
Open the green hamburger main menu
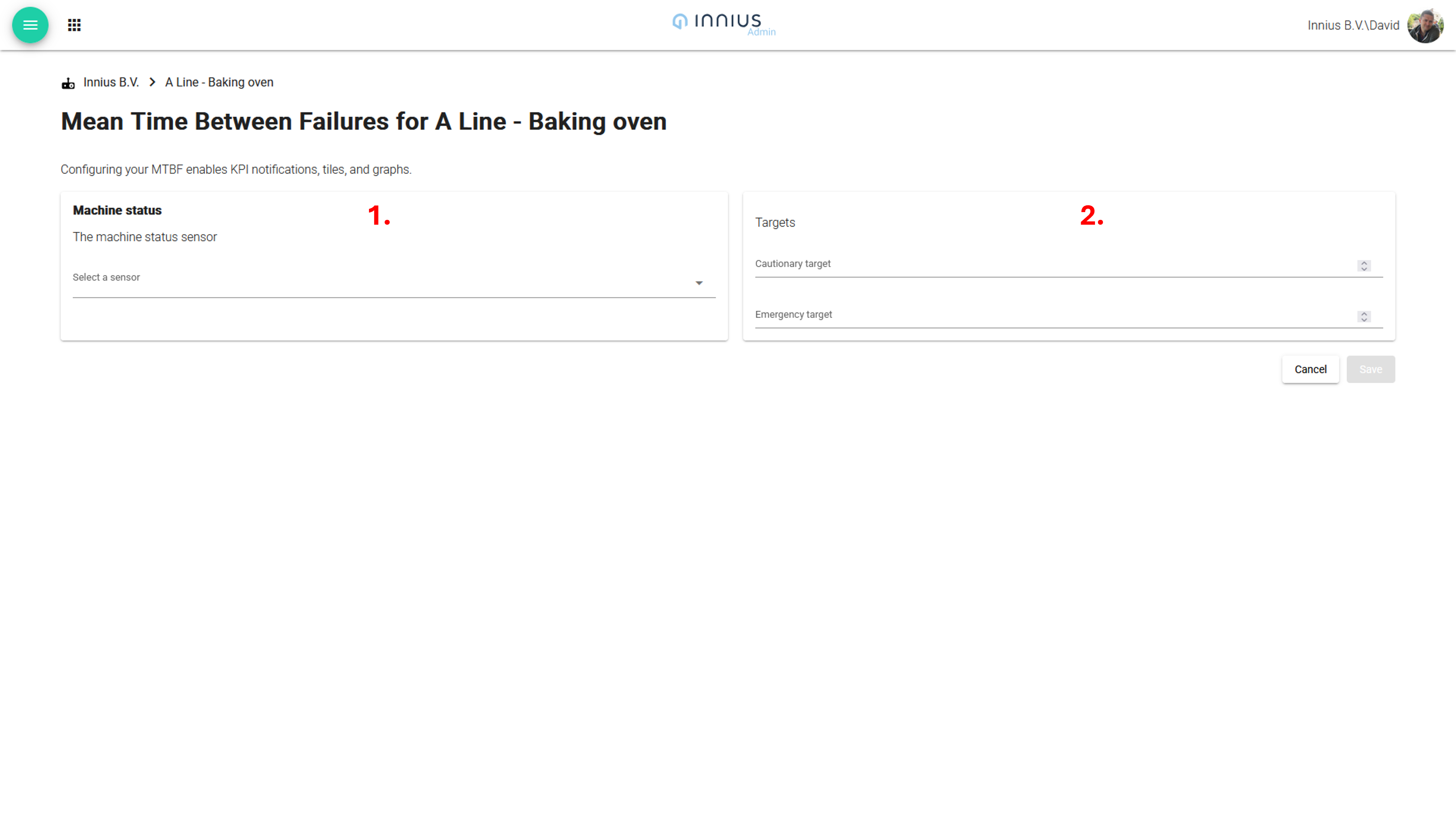(30, 25)
